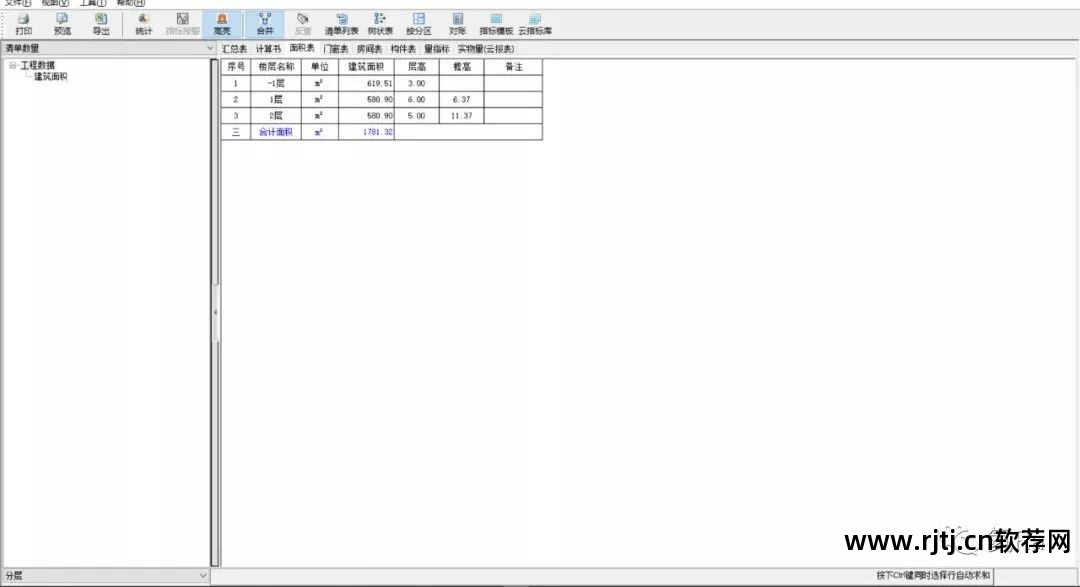
Task: Click the 6.37 eave height cell
Action: (461, 99)
